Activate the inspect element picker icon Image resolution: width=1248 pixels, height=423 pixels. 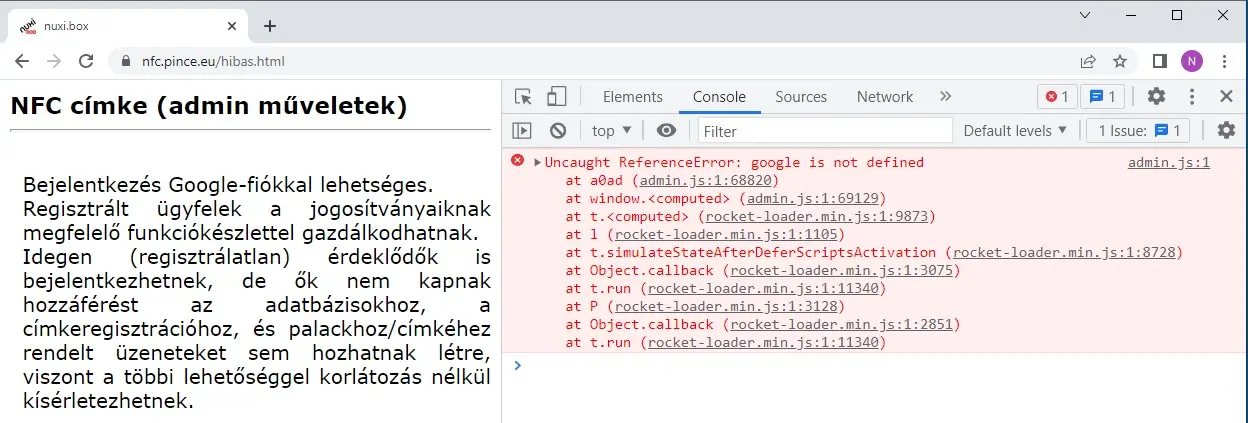[x=523, y=97]
